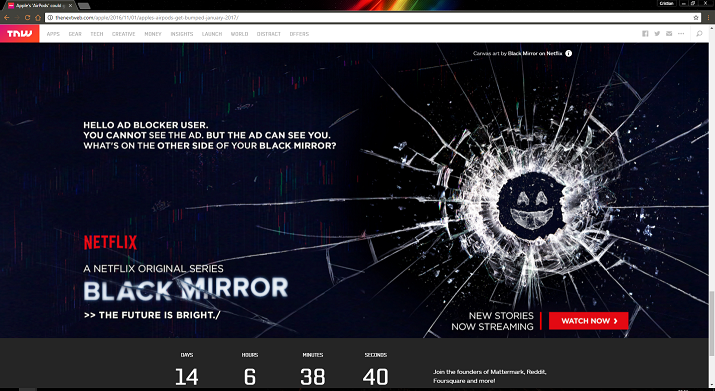715x391 pixels.
Task: Reload the page
Action: (x=27, y=18)
